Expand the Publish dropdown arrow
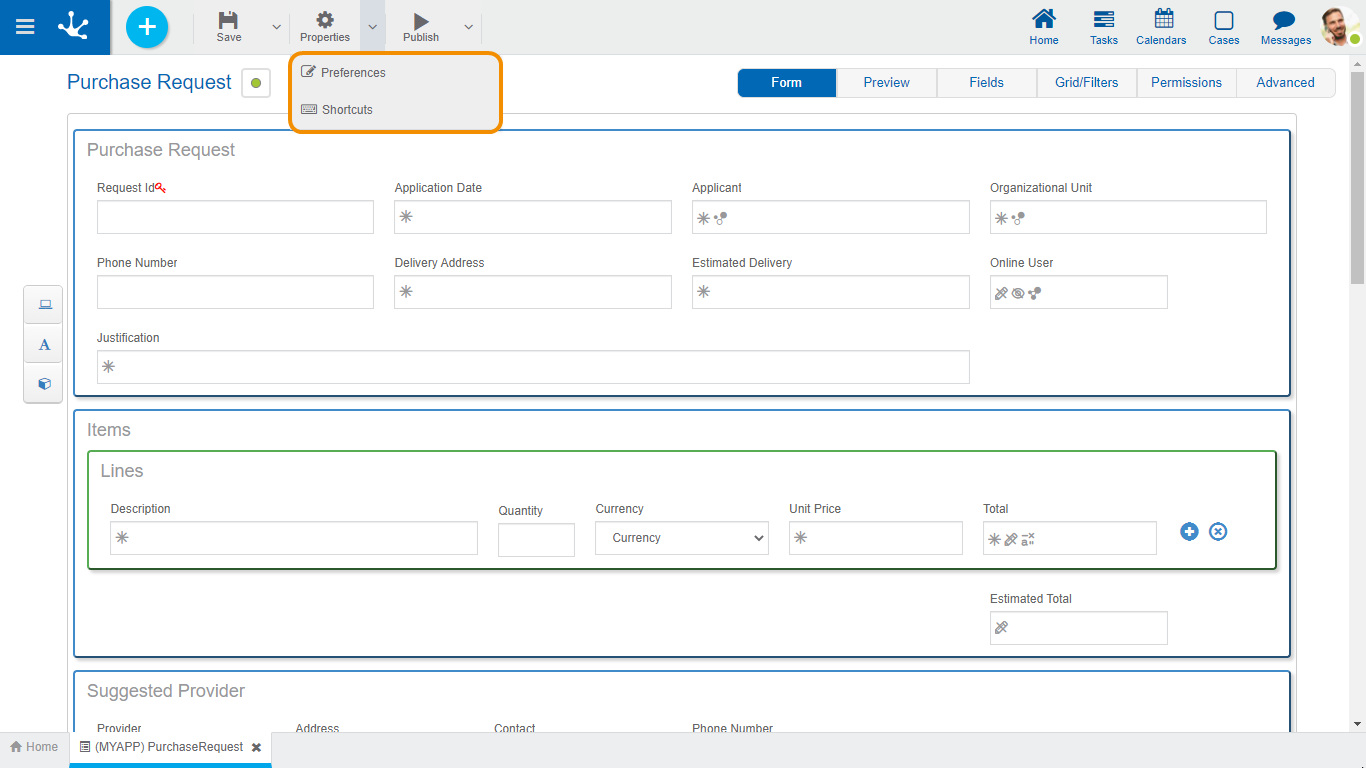The image size is (1366, 768). 468,27
